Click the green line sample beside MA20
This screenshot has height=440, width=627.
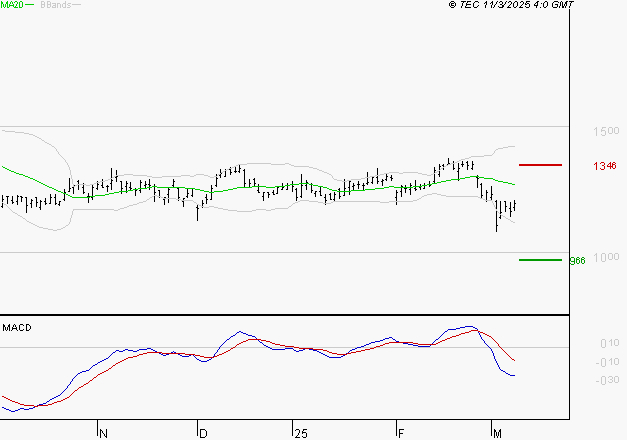click(x=30, y=6)
